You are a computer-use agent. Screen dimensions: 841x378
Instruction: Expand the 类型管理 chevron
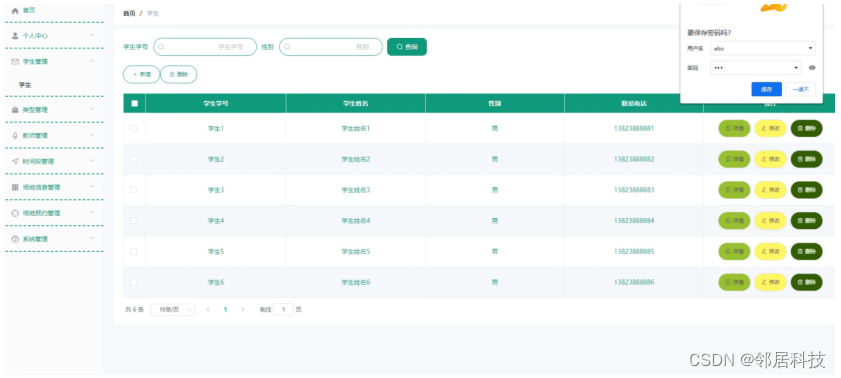92,109
